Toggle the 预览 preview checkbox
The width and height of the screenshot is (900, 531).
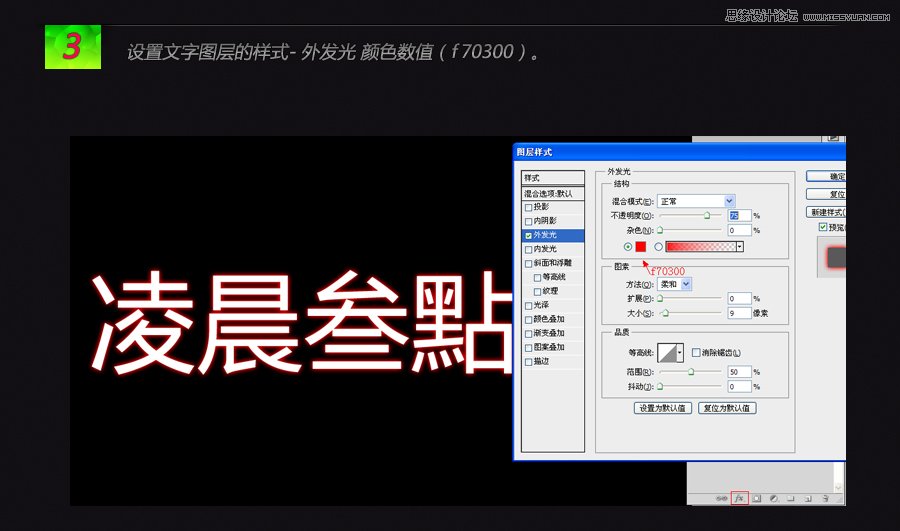pyautogui.click(x=823, y=227)
